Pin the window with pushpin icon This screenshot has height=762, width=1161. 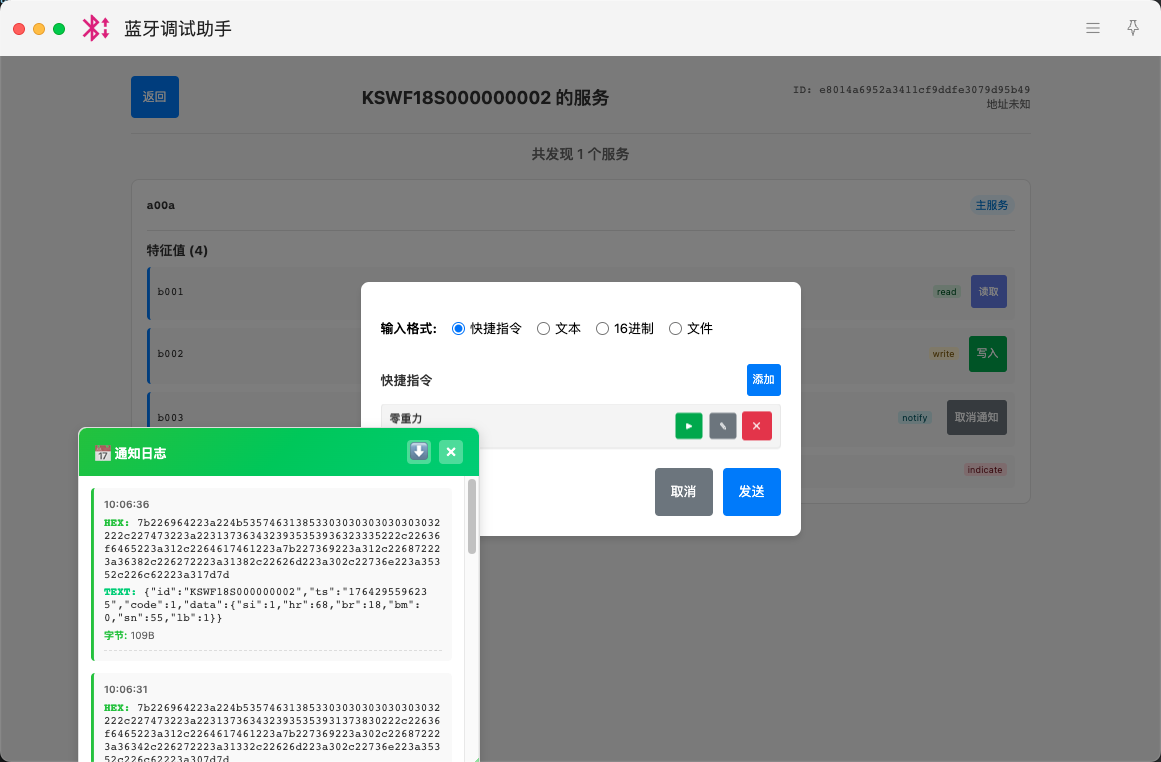coord(1133,28)
